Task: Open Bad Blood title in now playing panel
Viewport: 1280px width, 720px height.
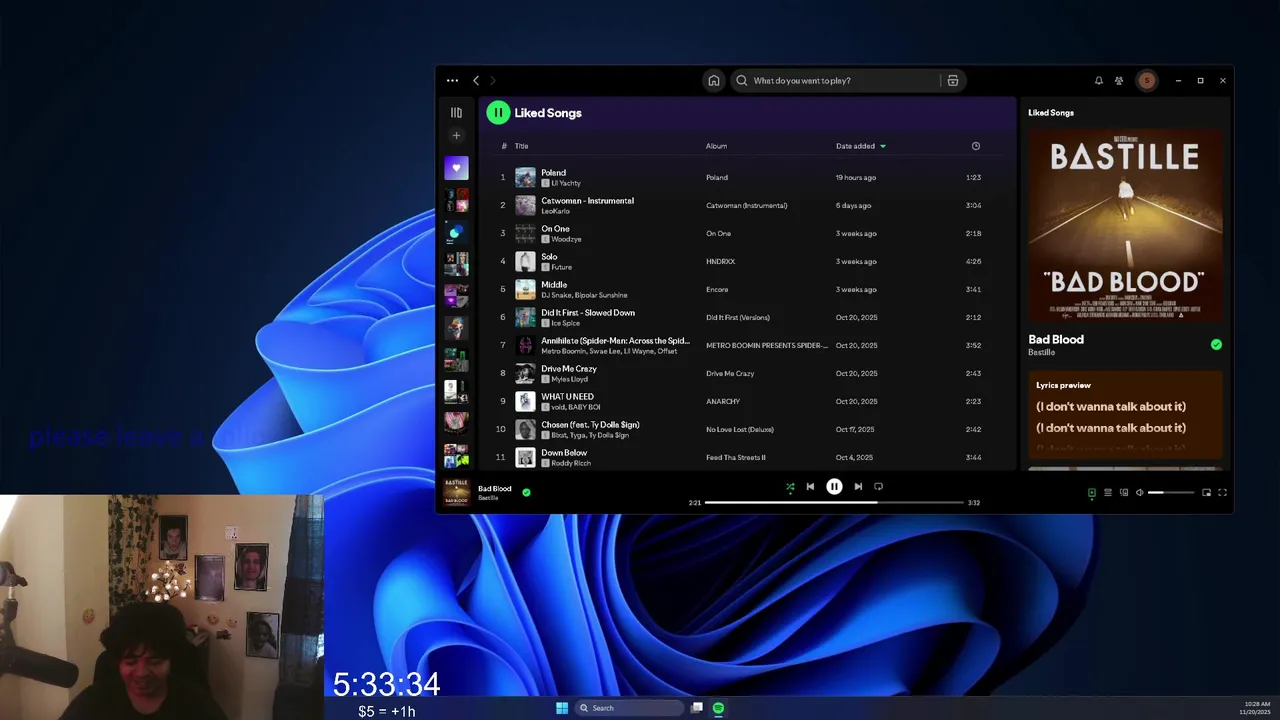Action: point(1056,339)
